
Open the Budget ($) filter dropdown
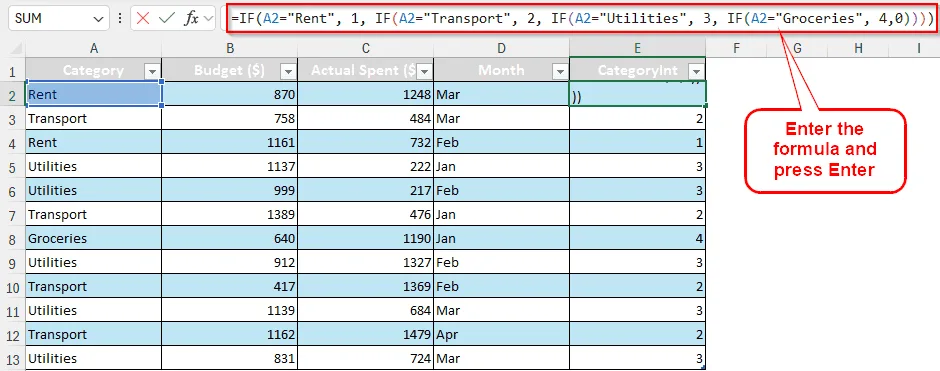(289, 71)
